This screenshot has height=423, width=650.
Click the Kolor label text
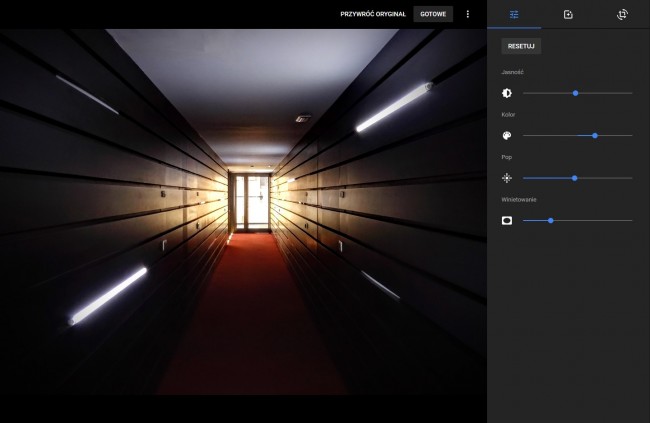(508, 115)
